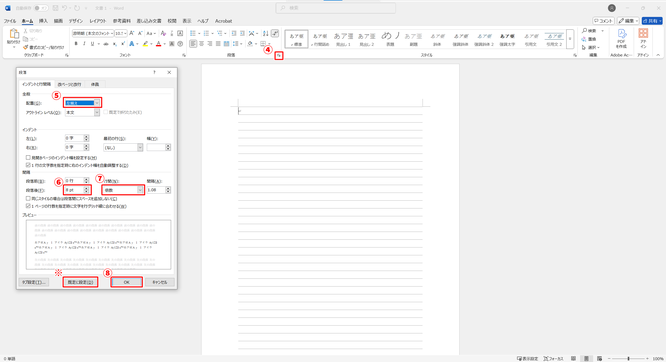The width and height of the screenshot is (666, 362).
Task: Switch to Line and Page Breaks dialog tab
Action: [69, 84]
